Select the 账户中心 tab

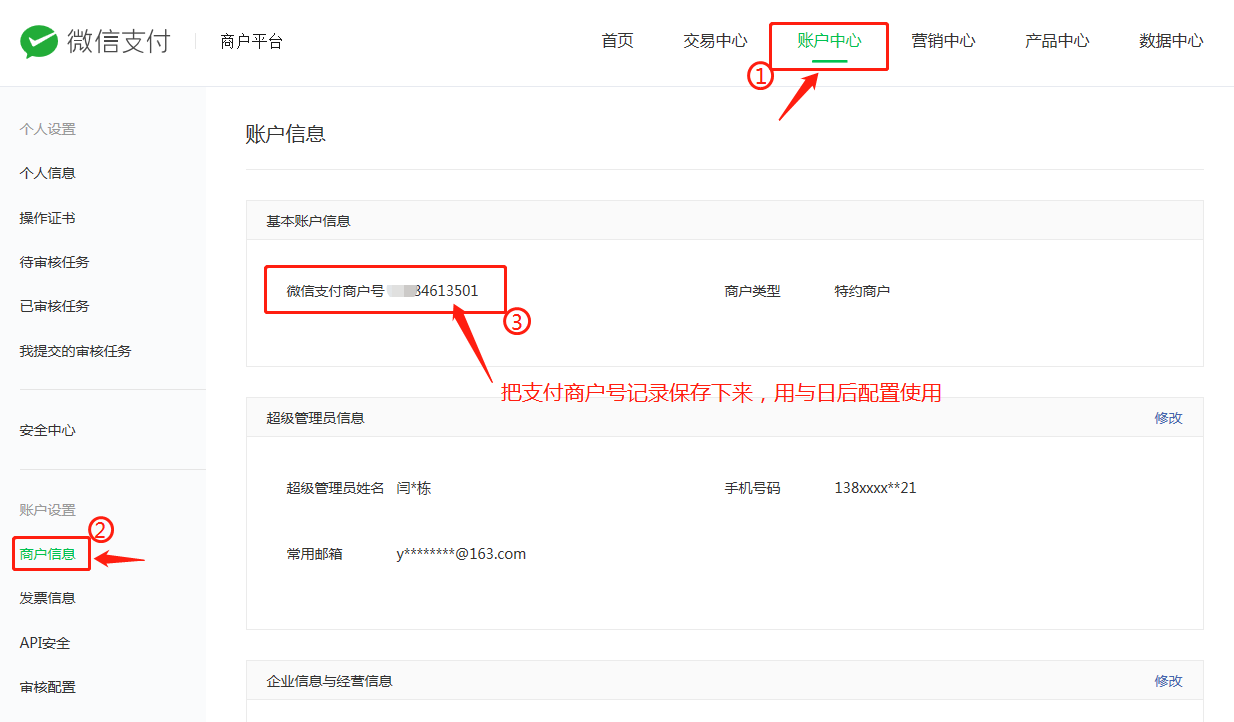point(829,41)
